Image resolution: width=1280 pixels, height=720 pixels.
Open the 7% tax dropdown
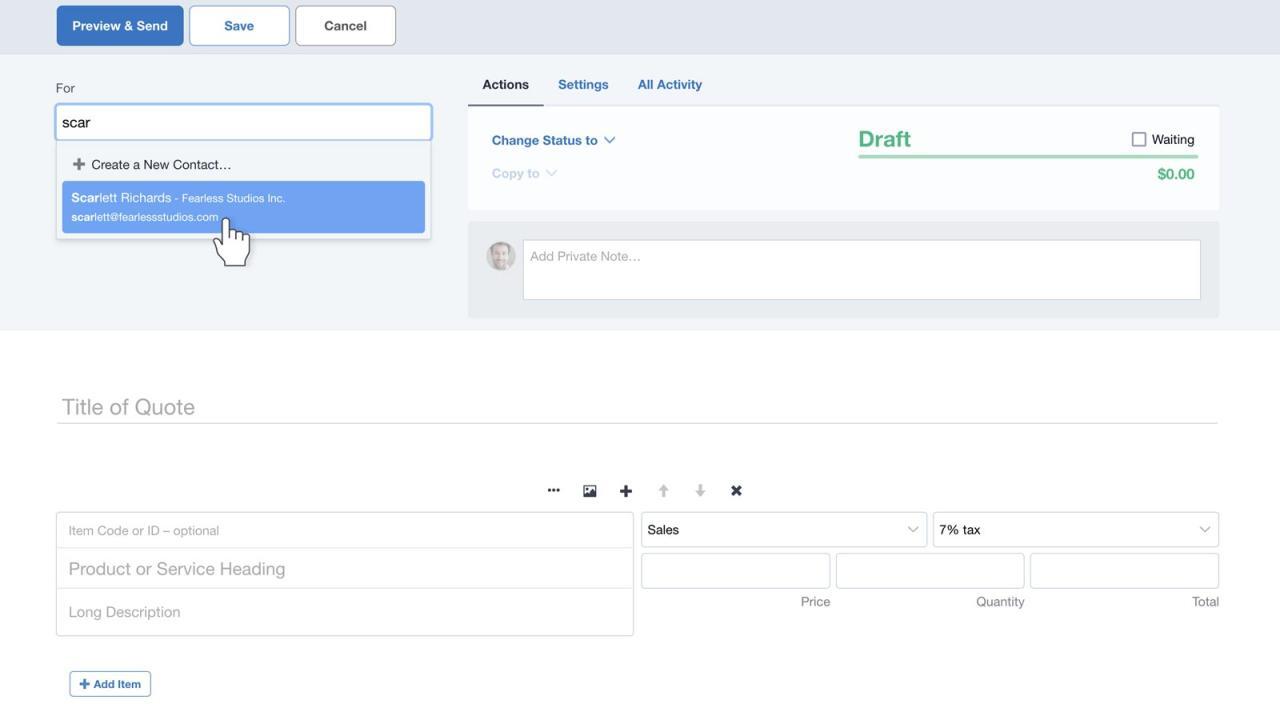[1075, 530]
